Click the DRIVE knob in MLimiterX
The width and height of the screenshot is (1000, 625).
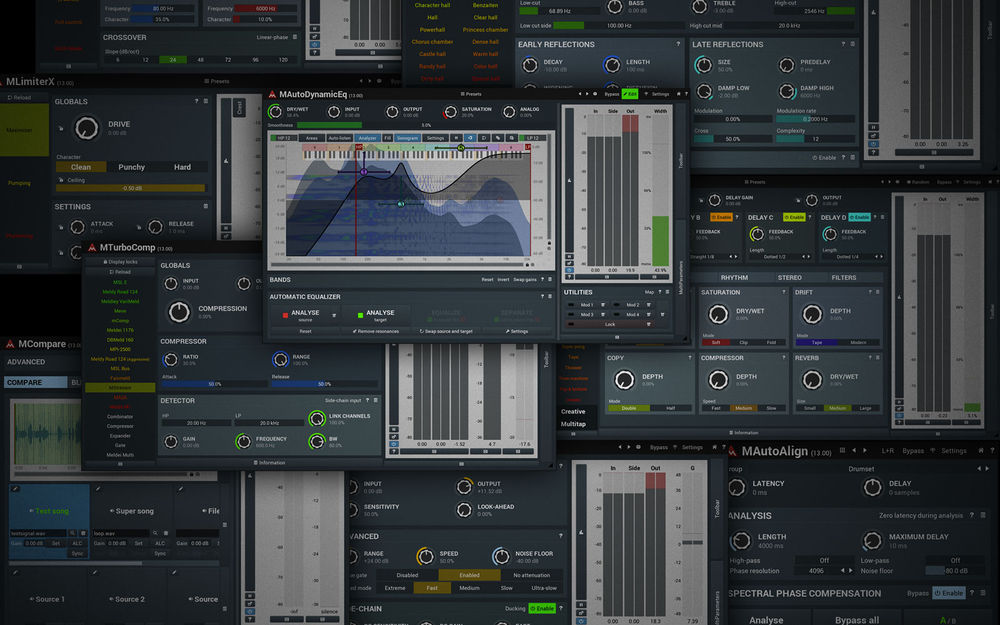[87, 128]
